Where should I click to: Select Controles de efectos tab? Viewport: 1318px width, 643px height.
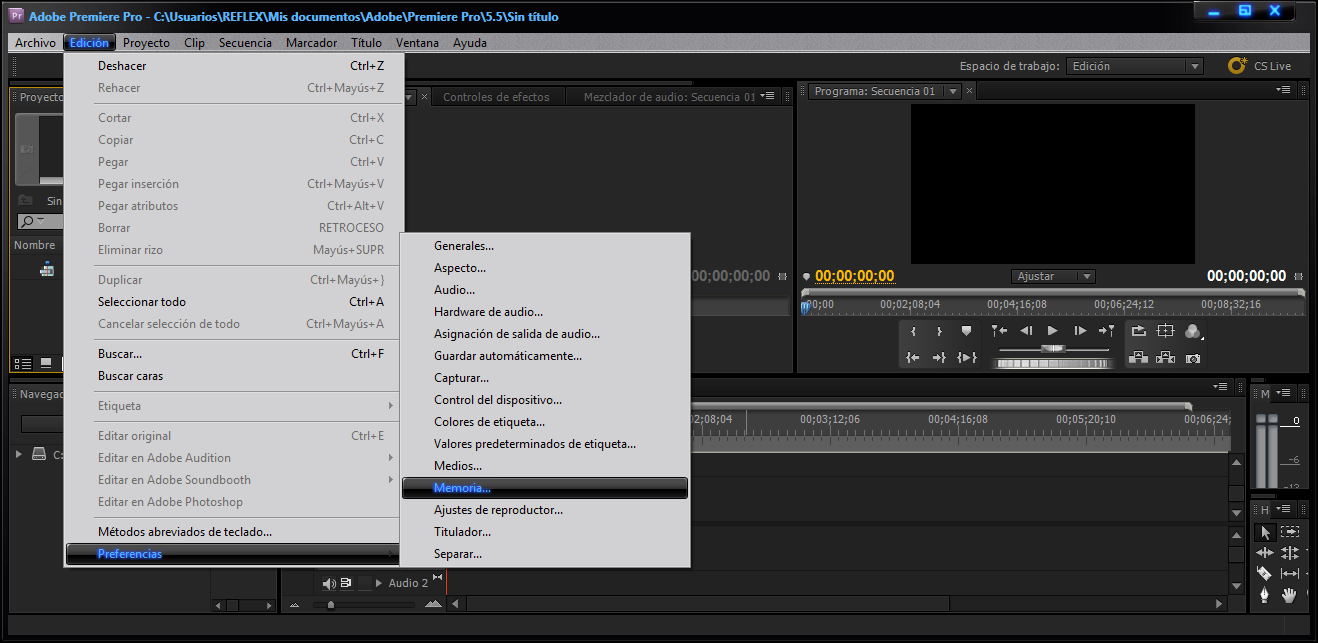(496, 97)
